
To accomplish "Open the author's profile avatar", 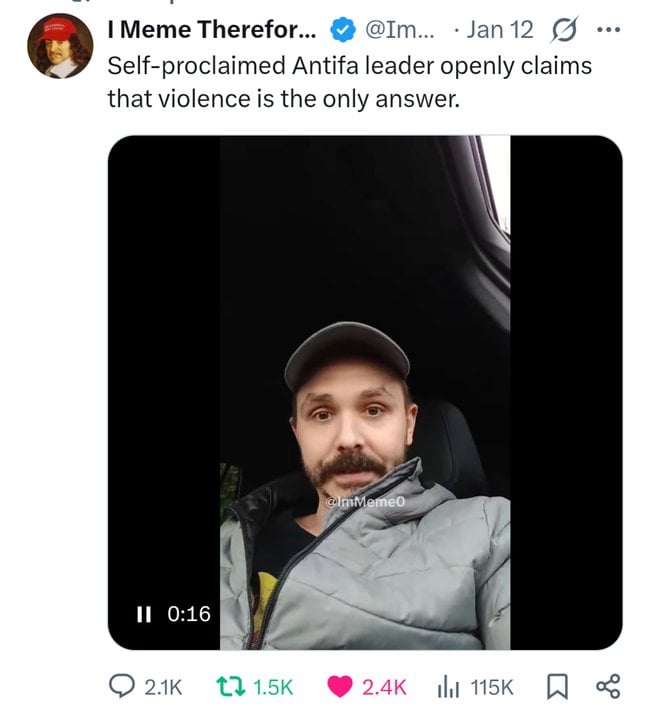I will click(x=59, y=44).
